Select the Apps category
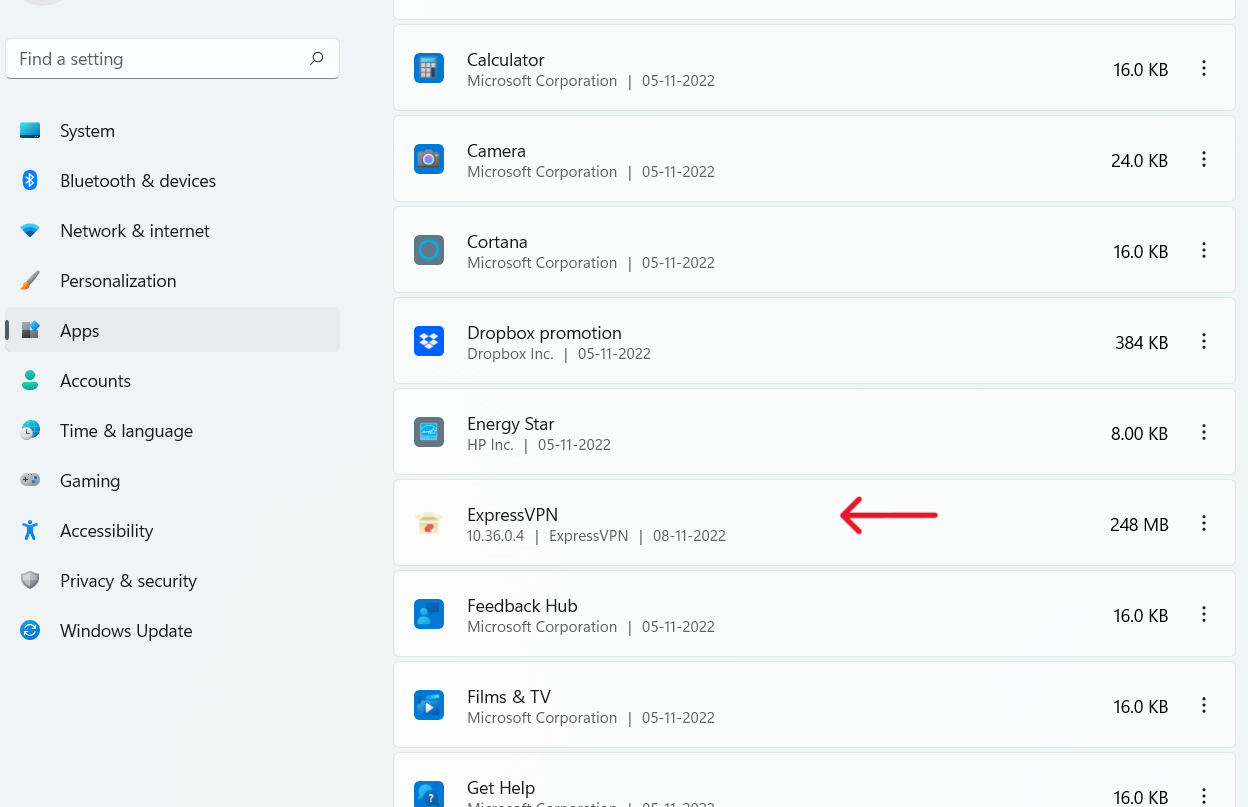This screenshot has width=1248, height=807. (172, 331)
